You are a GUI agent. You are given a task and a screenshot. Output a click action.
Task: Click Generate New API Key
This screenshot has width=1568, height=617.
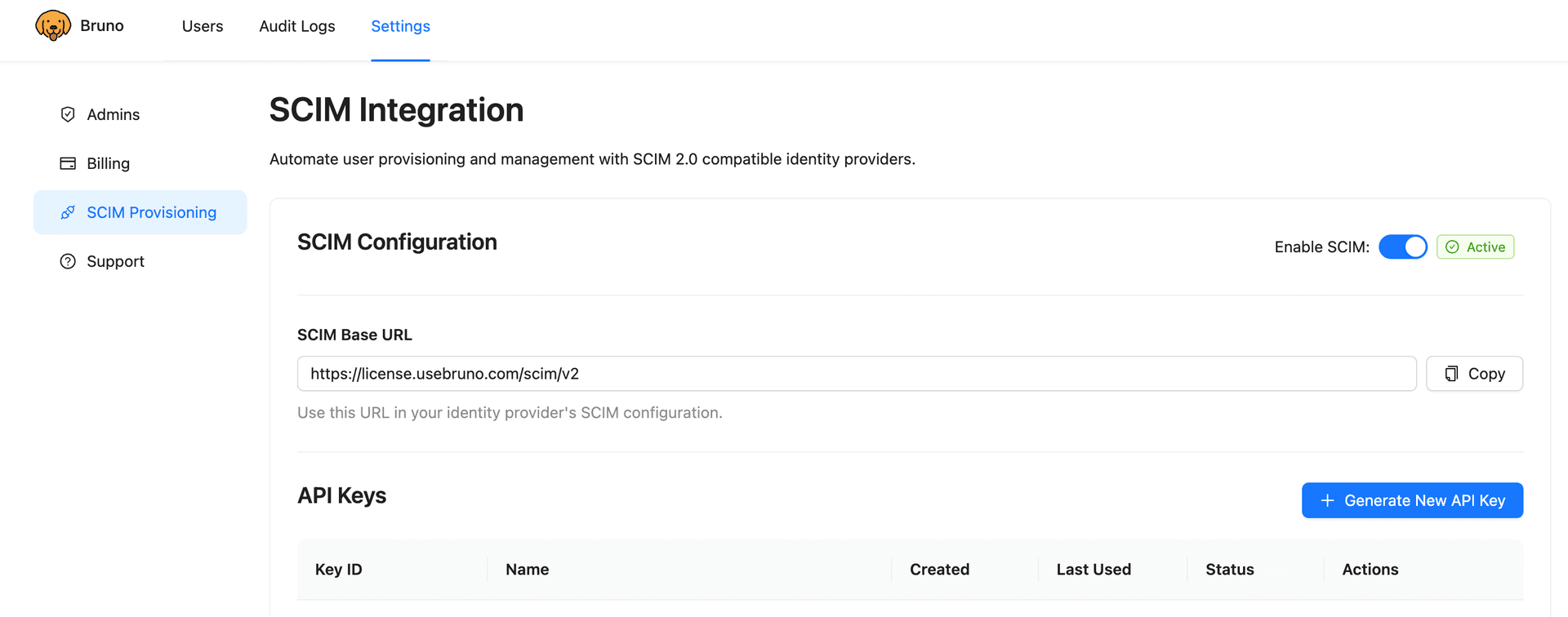pos(1412,500)
